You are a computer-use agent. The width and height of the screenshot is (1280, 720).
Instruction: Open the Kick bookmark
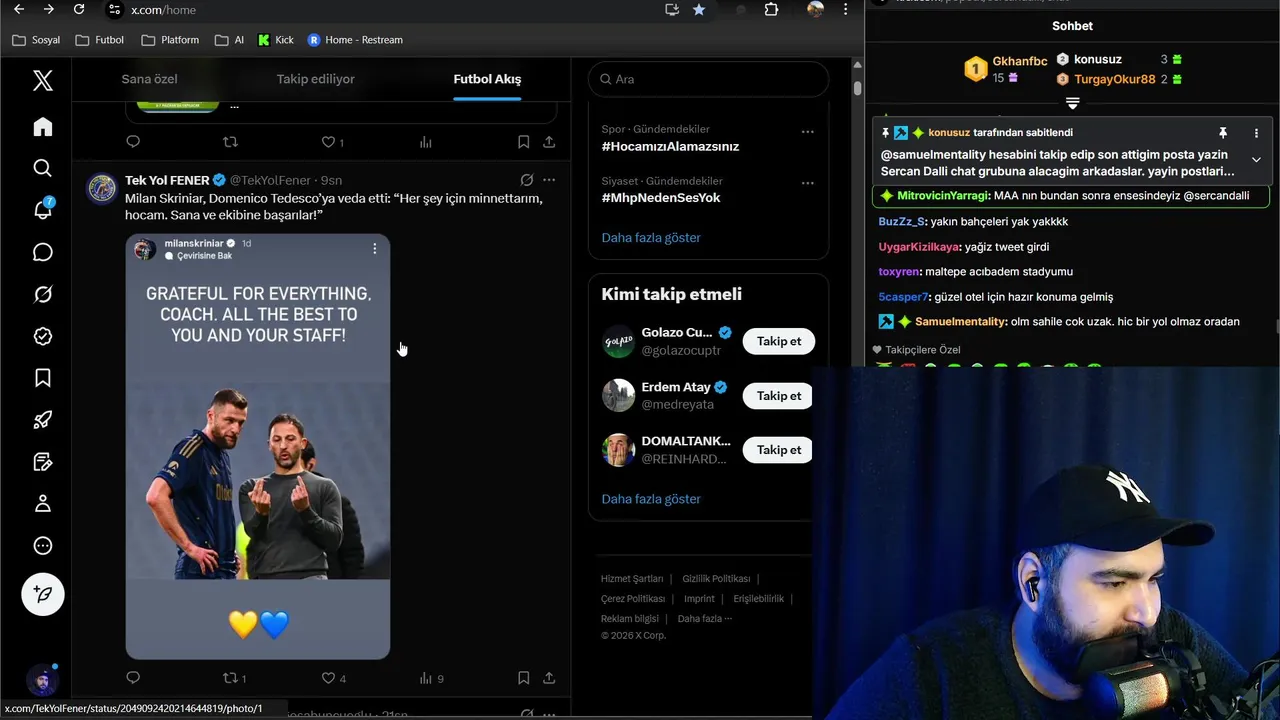[276, 40]
